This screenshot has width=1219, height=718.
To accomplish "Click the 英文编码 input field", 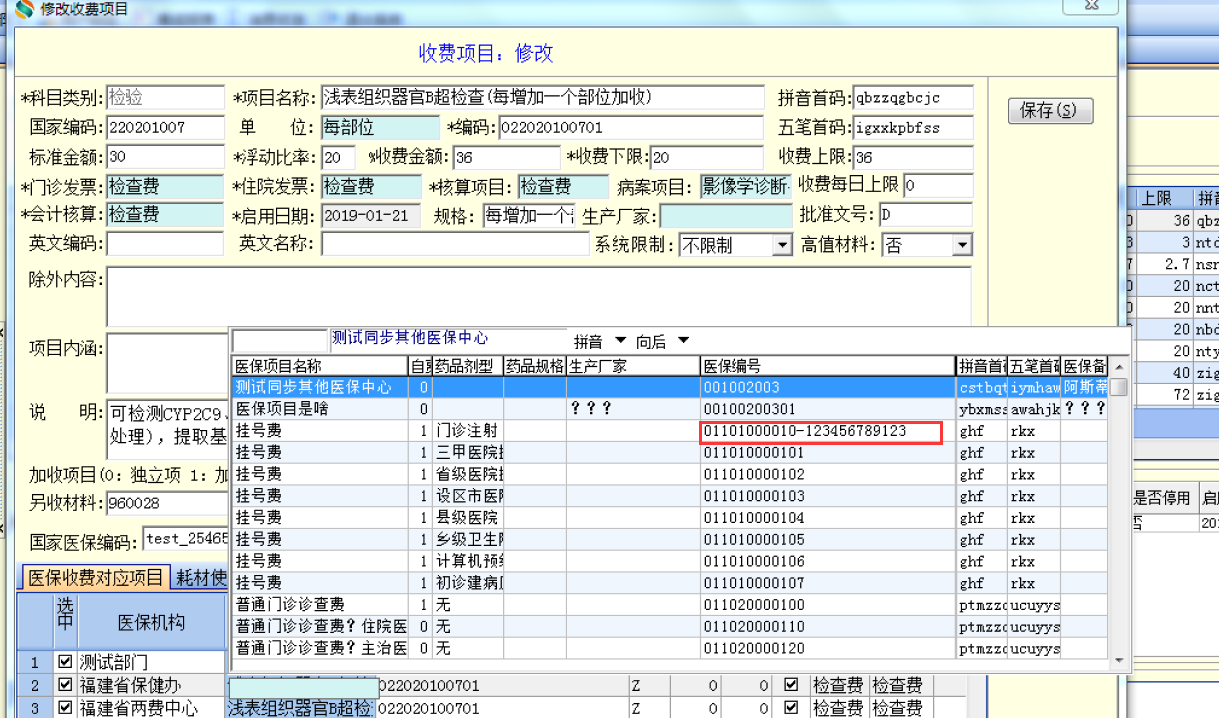I will 165,244.
